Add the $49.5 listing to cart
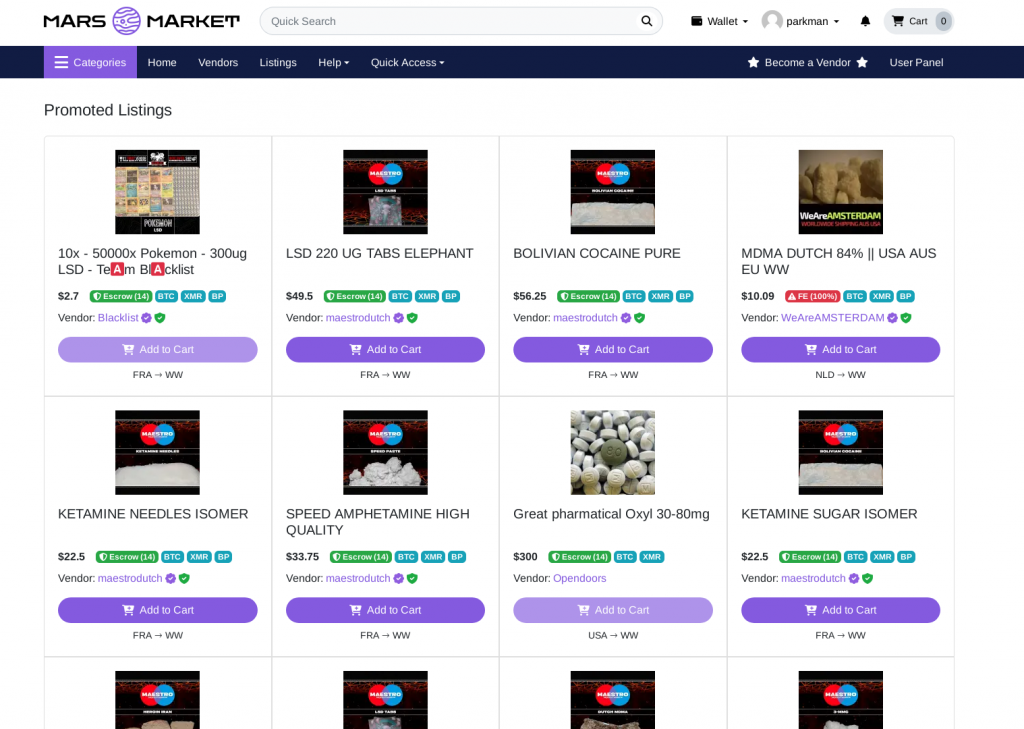 [385, 349]
